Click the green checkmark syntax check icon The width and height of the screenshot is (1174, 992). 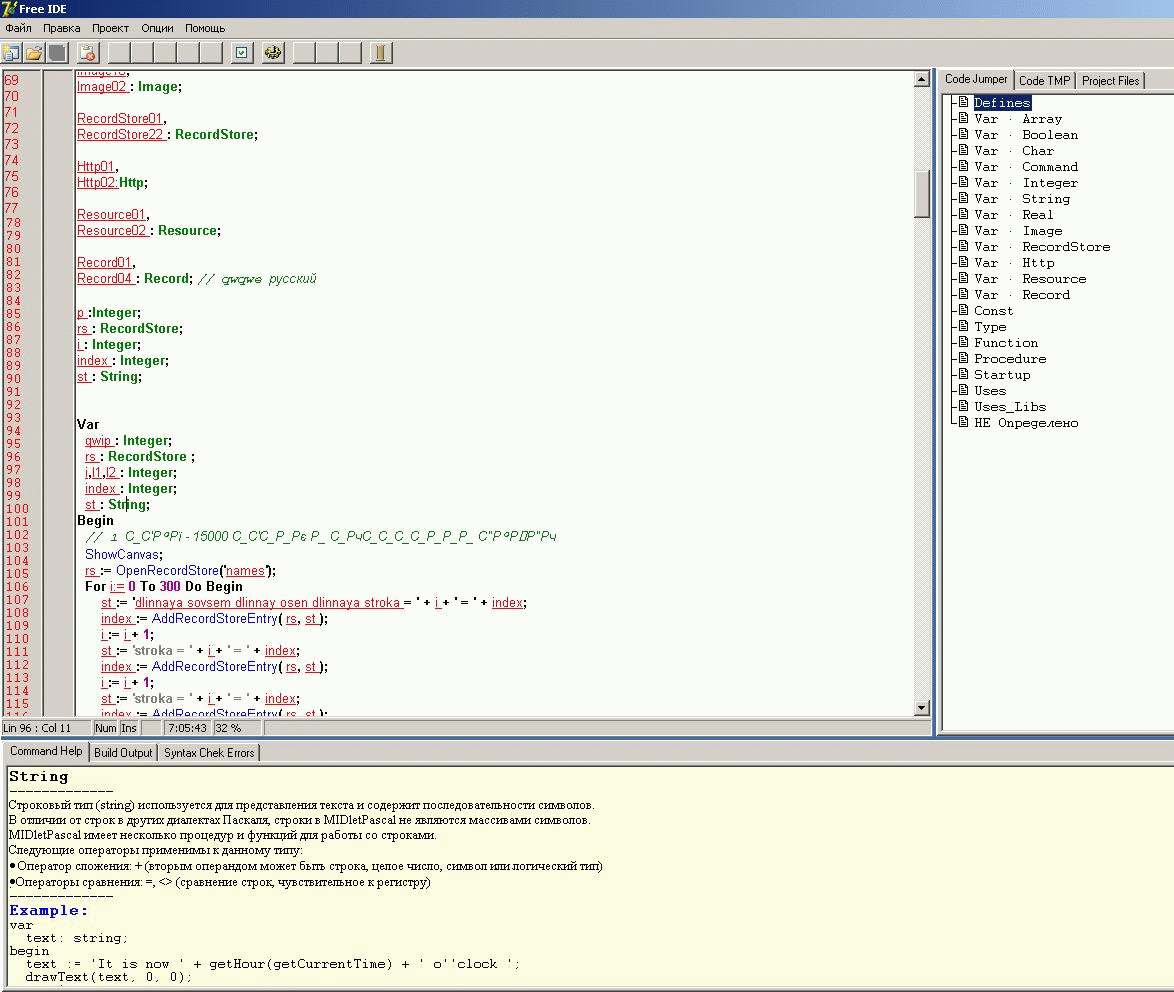[241, 53]
